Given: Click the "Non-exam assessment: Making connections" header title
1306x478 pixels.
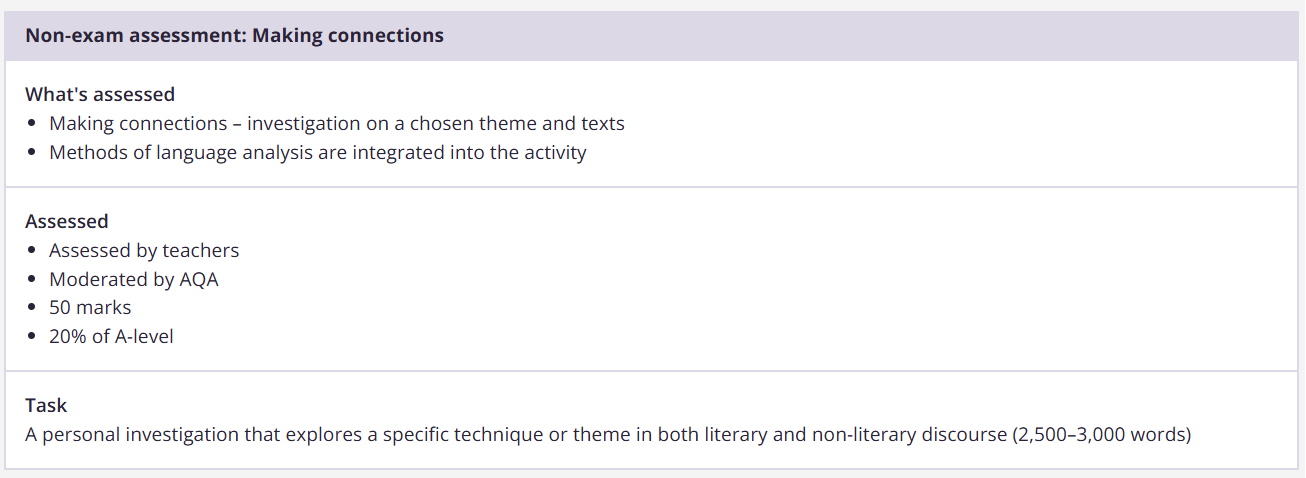Looking at the screenshot, I should (234, 36).
